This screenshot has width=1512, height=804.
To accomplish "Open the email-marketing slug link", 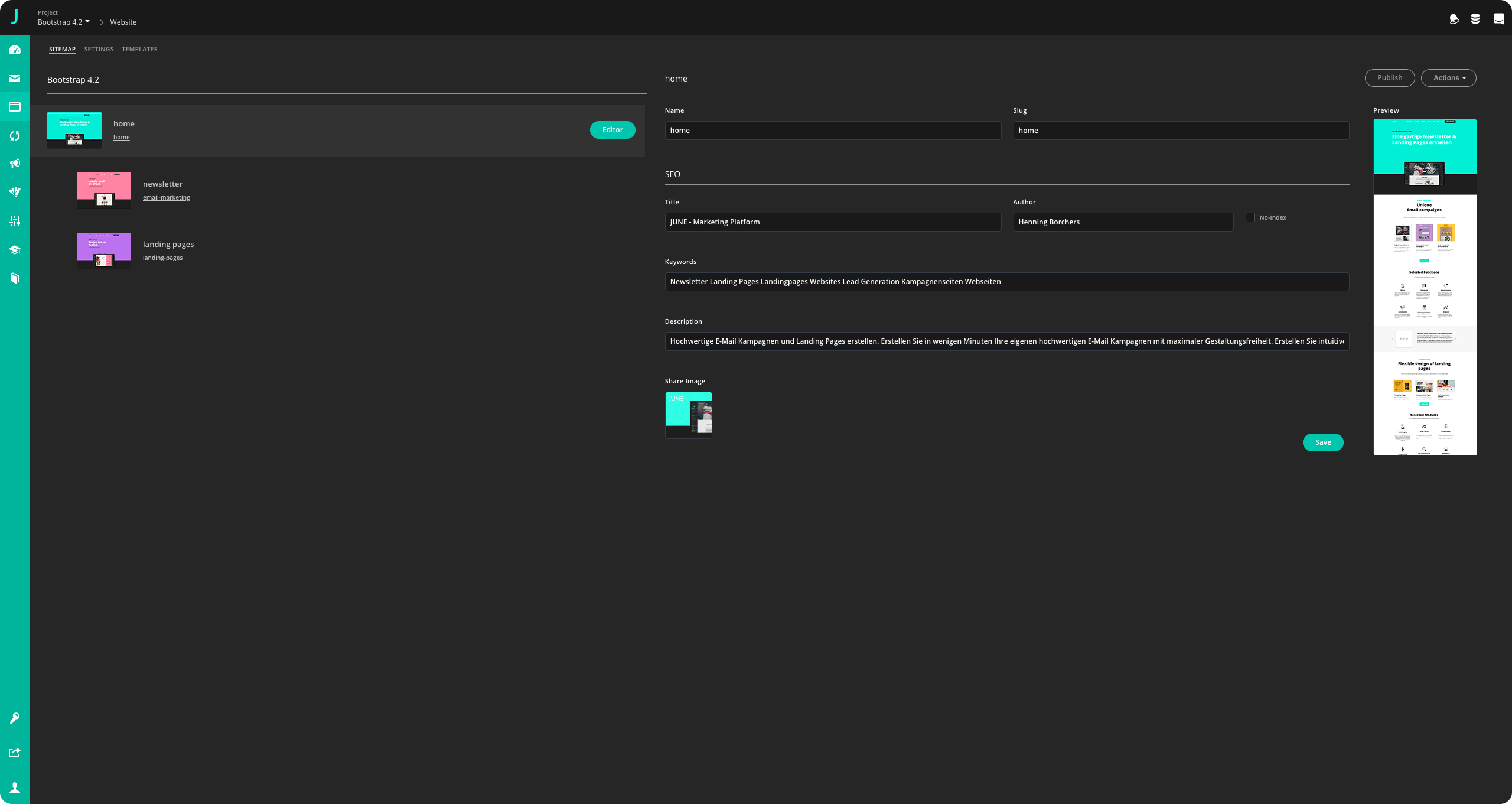I will tap(167, 197).
